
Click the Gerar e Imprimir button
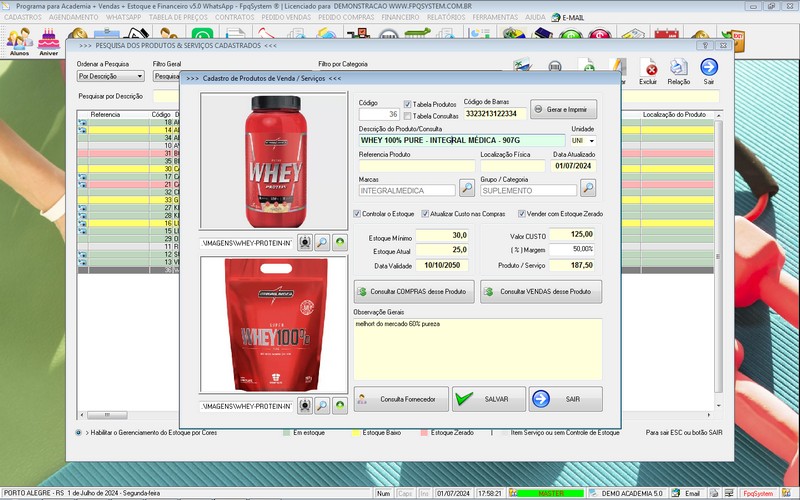(563, 109)
